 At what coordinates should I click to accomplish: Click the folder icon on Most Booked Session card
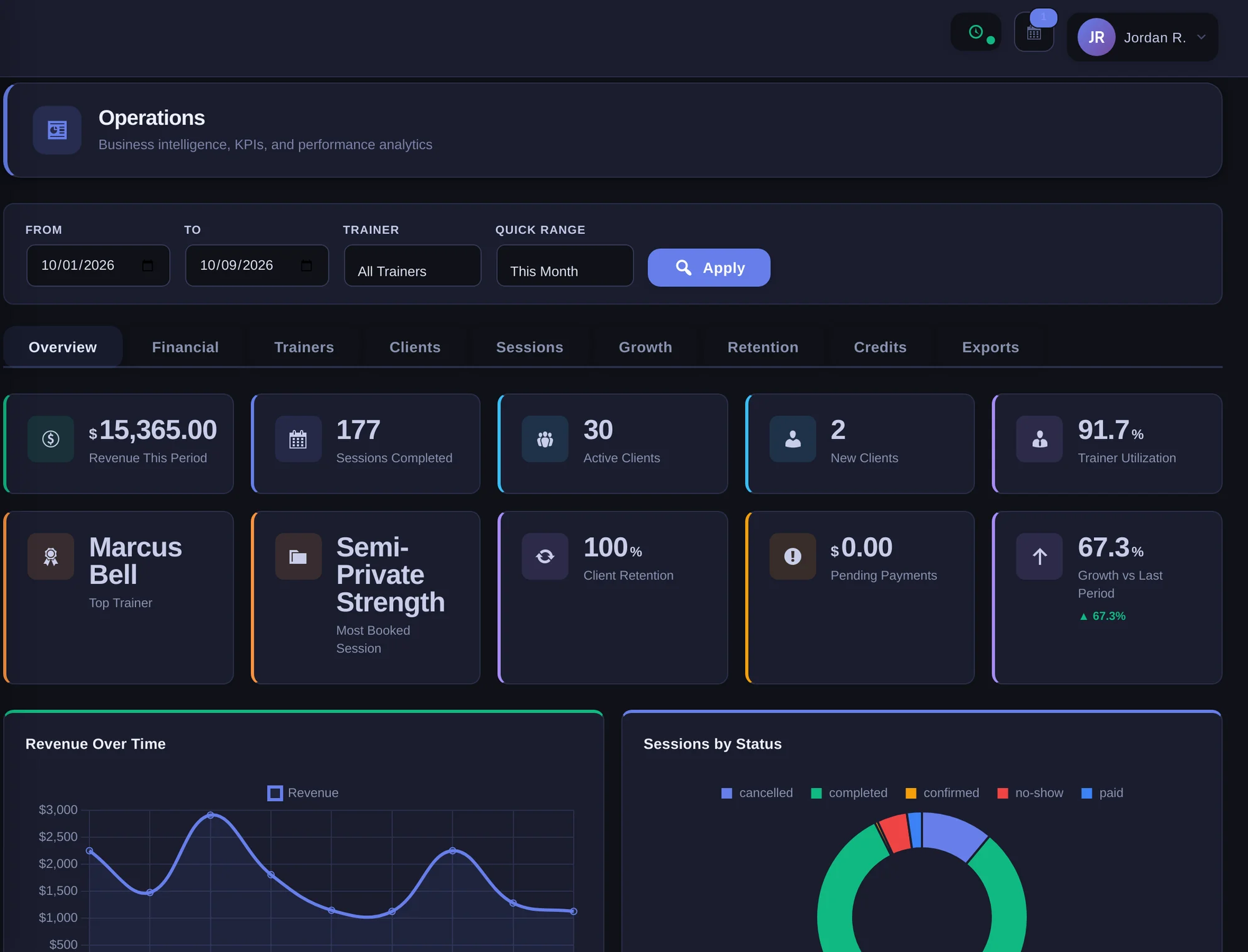point(298,556)
